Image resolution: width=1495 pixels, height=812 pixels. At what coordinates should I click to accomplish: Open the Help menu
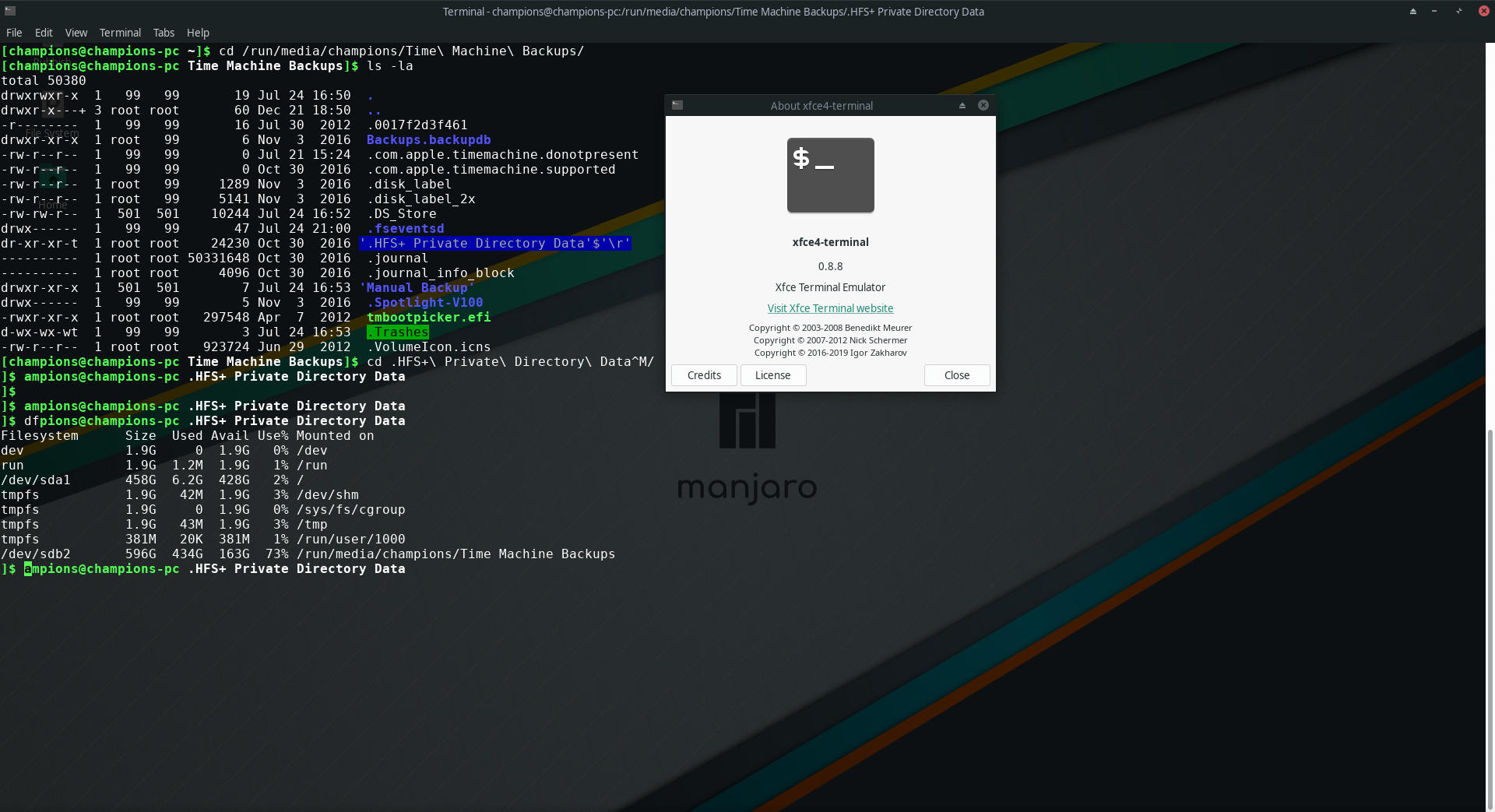[198, 33]
